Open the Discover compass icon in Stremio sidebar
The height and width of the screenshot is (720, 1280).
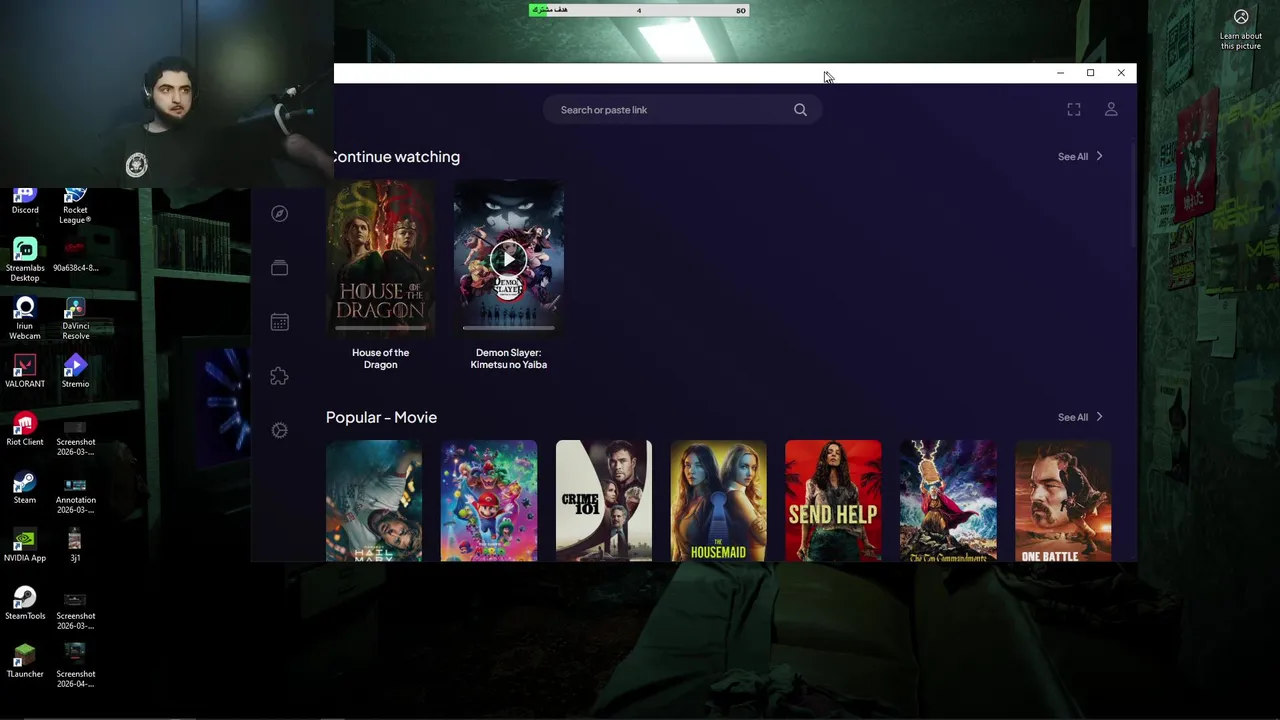(x=280, y=214)
